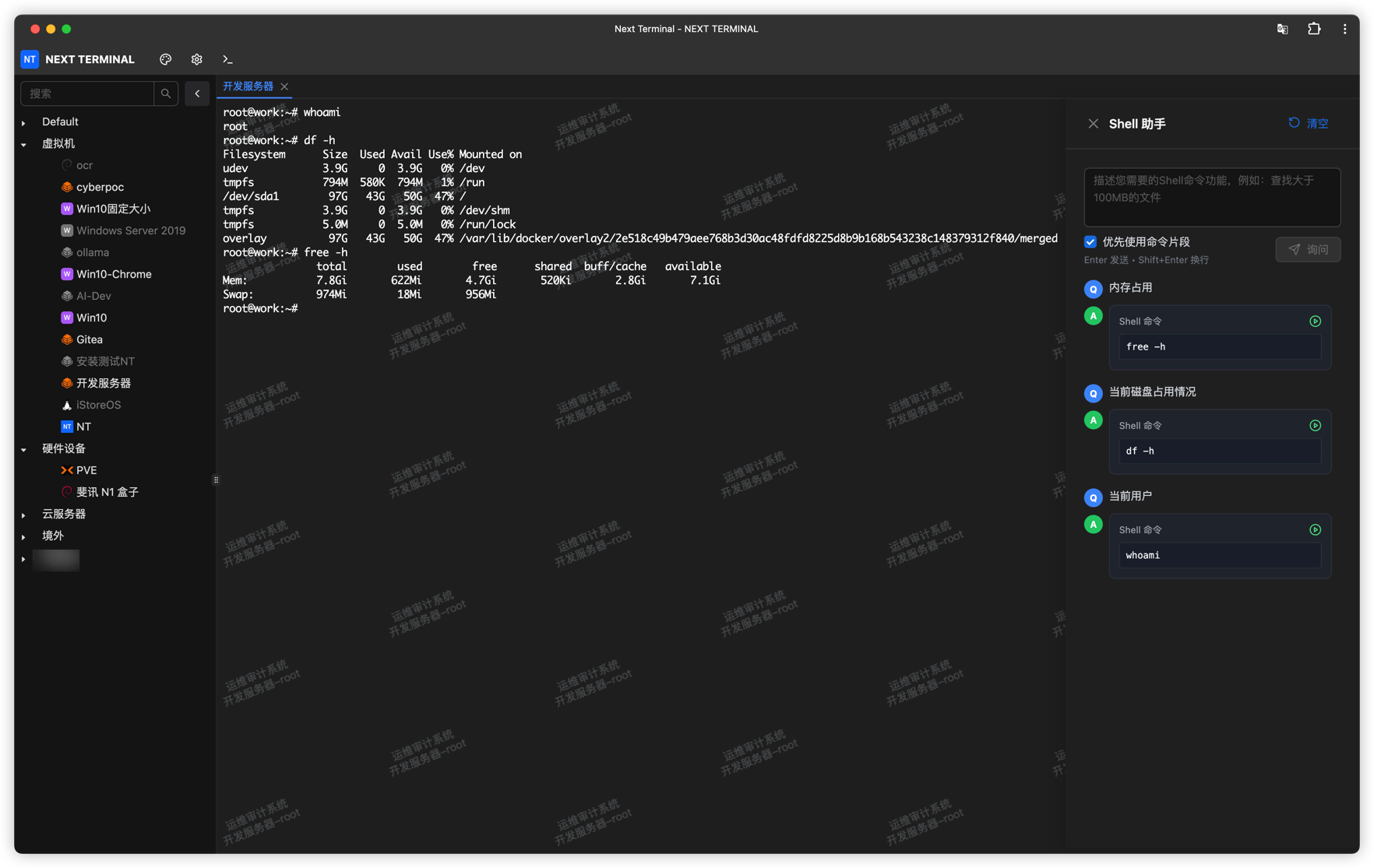Viewport: 1374px width, 868px height.
Task: Toggle 优先使用命令片段 checkbox
Action: [x=1090, y=242]
